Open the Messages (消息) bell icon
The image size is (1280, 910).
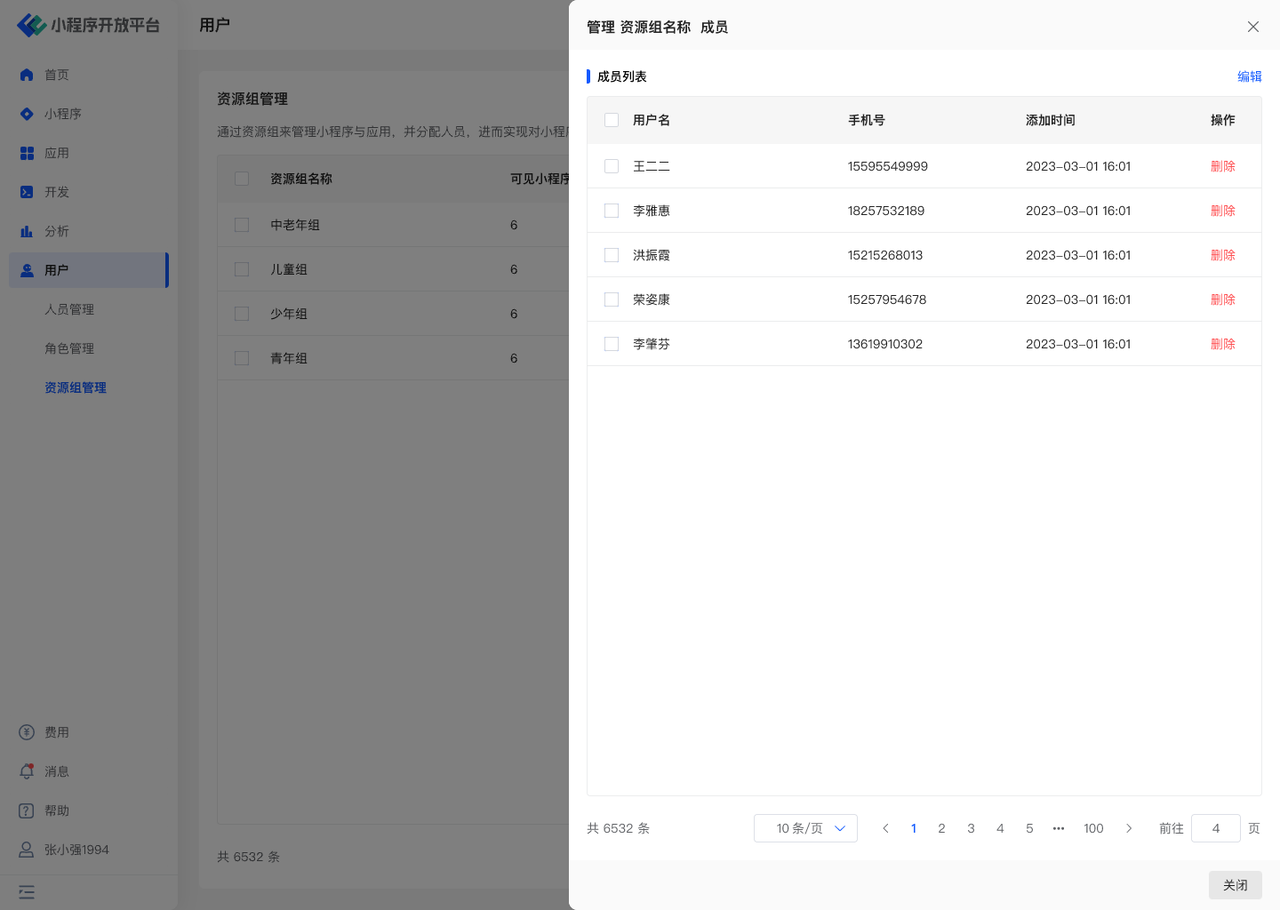tap(27, 771)
